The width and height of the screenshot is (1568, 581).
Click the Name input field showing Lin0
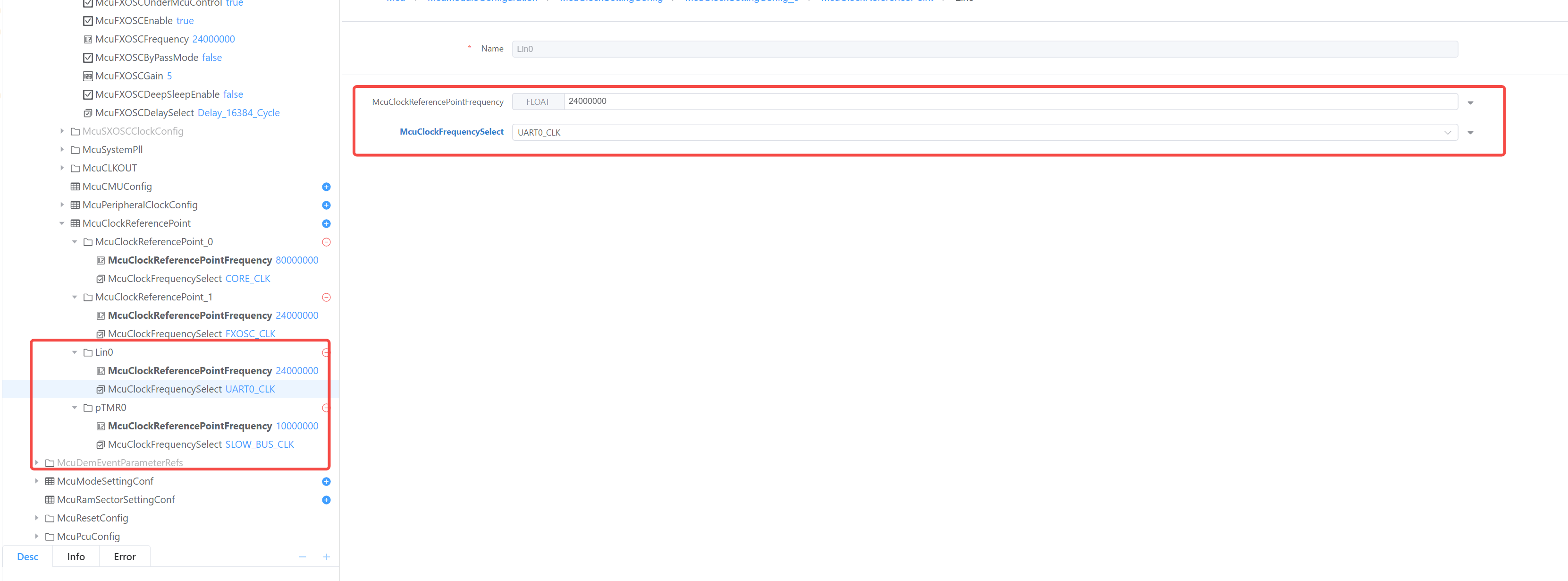(x=985, y=49)
